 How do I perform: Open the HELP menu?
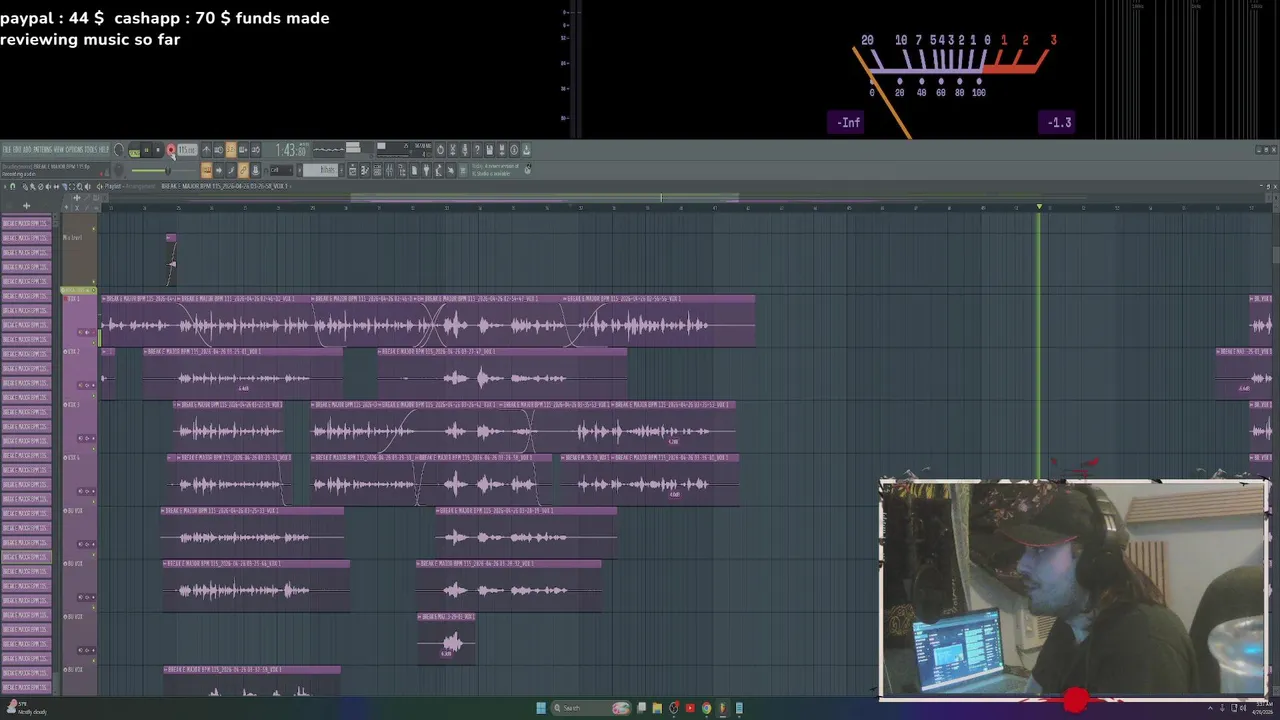(104, 150)
